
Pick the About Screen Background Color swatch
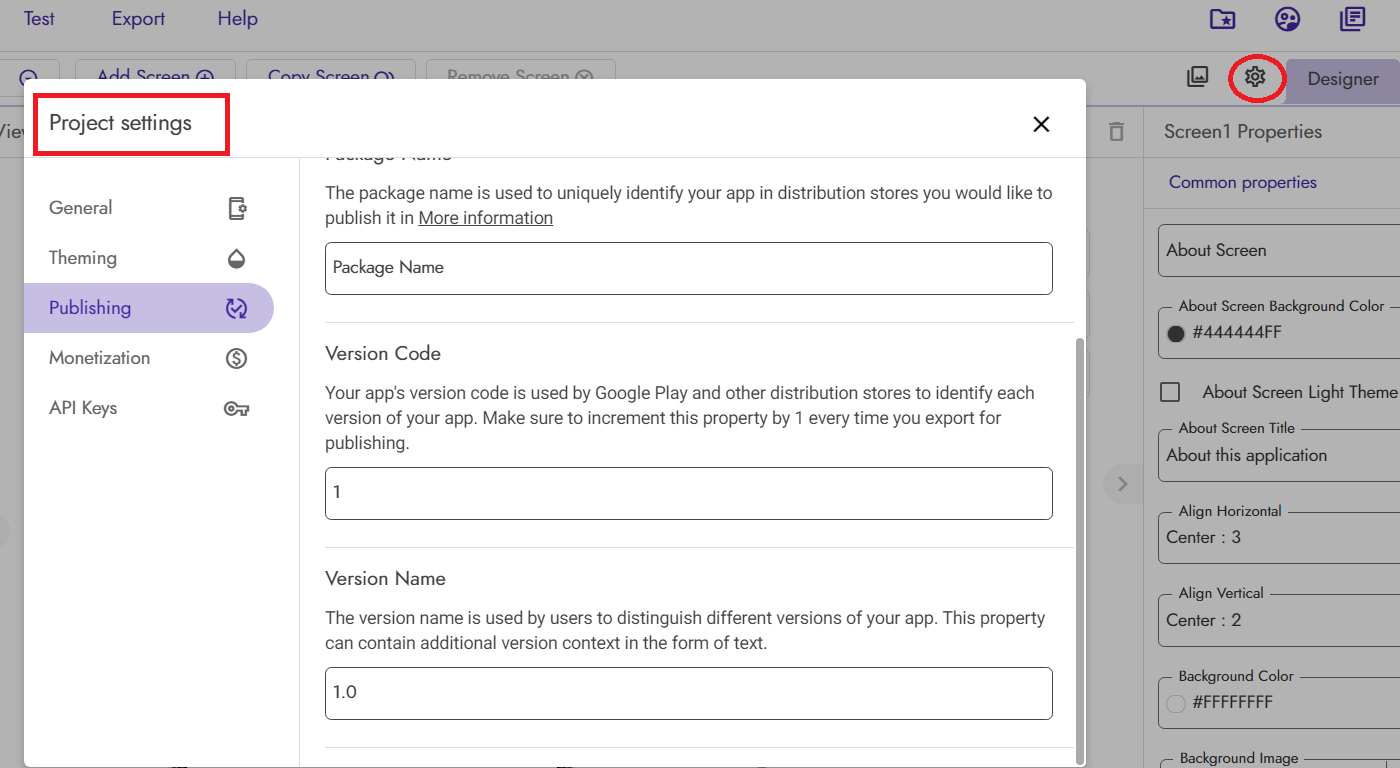click(1176, 334)
